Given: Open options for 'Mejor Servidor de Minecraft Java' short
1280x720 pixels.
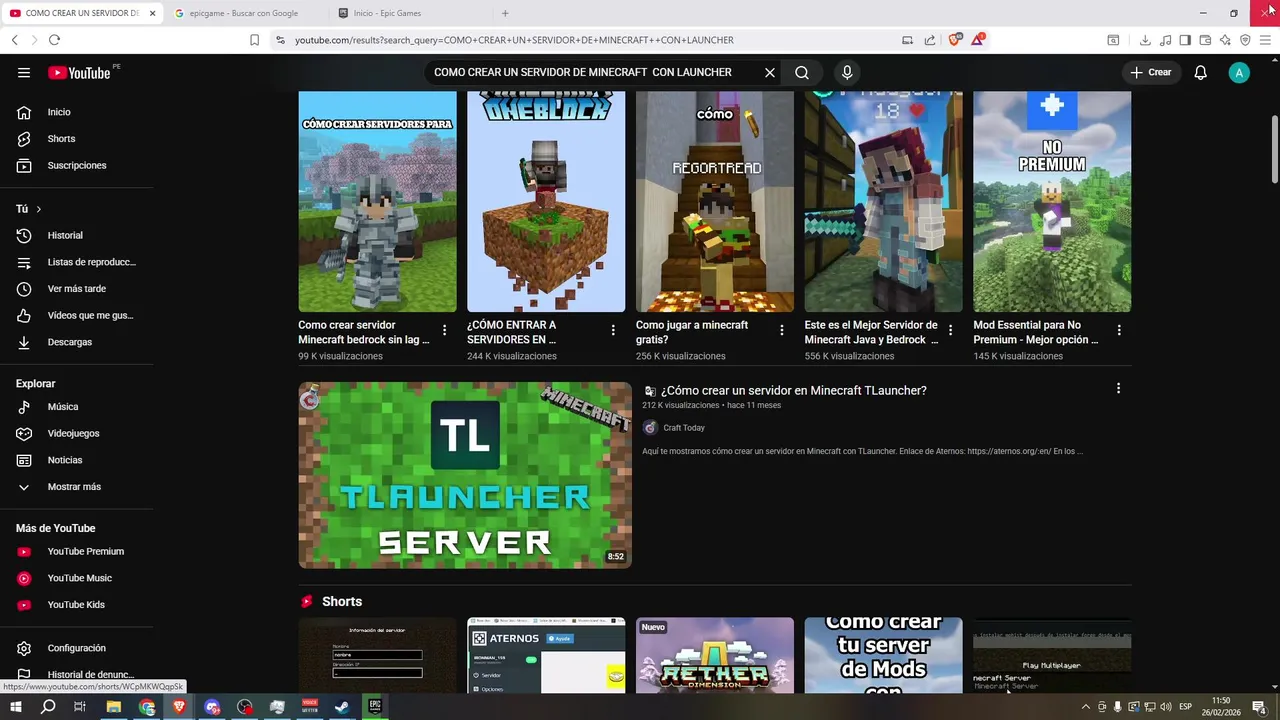Looking at the screenshot, I should pyautogui.click(x=950, y=330).
